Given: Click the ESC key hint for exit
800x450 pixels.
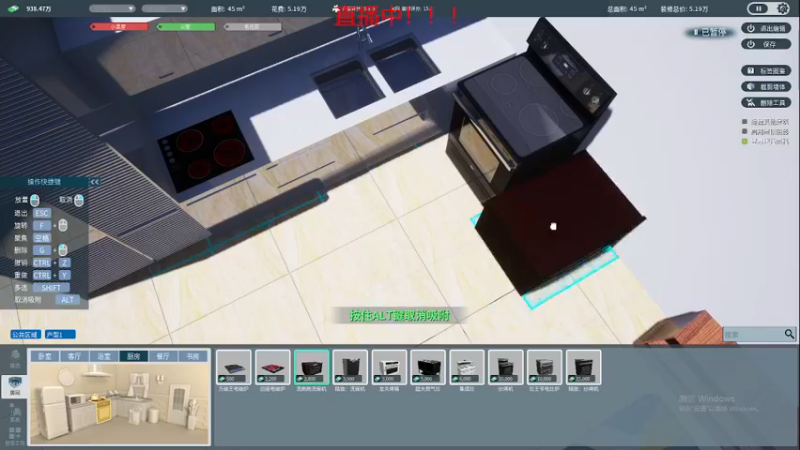Looking at the screenshot, I should click(42, 213).
